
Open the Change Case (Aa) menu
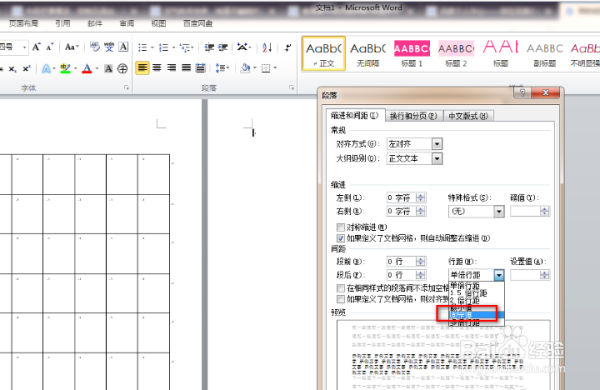click(72, 47)
